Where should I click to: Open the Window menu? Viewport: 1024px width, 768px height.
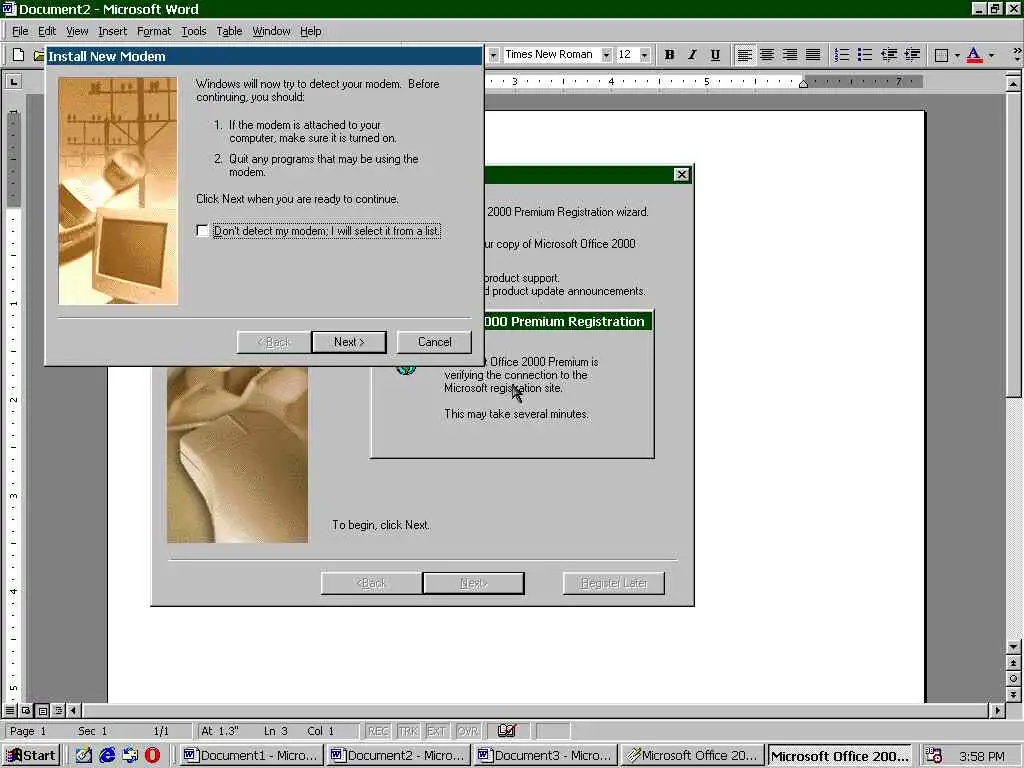tap(271, 31)
